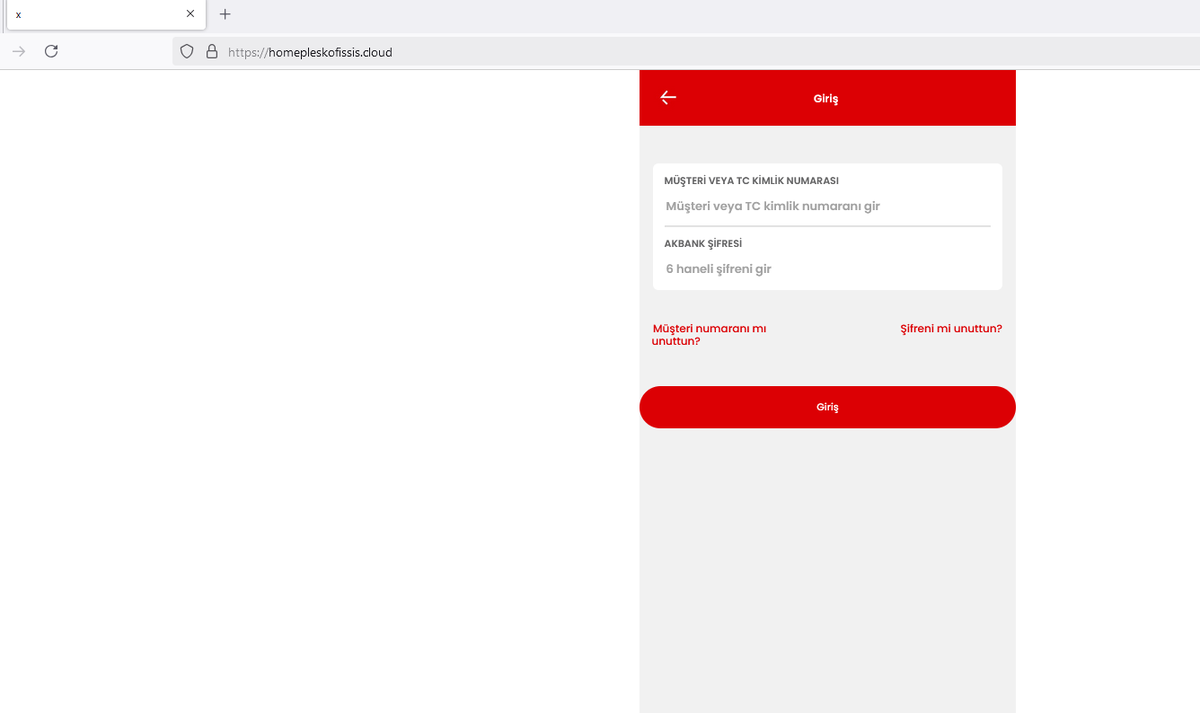
Task: Open the Şifreni mi unuttun link
Action: tap(951, 328)
